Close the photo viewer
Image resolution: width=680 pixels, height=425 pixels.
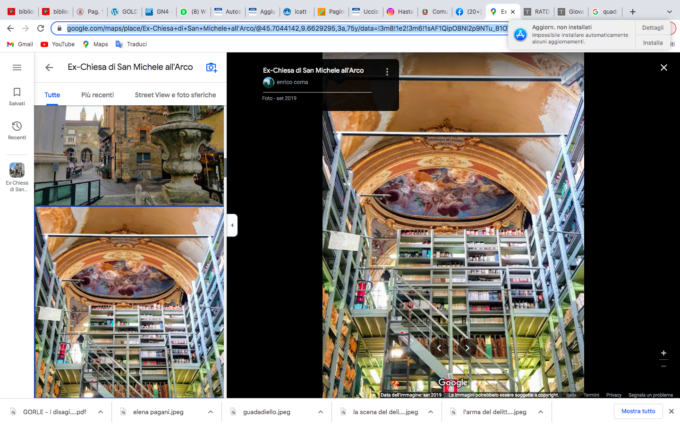(664, 68)
